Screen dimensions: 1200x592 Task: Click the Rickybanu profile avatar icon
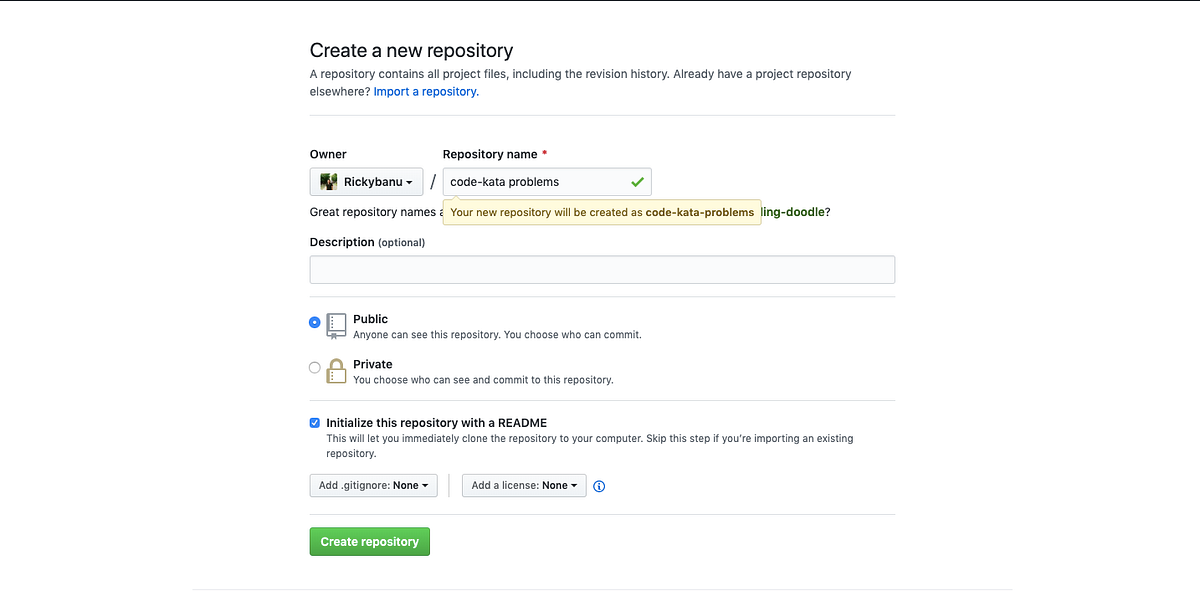pyautogui.click(x=328, y=181)
